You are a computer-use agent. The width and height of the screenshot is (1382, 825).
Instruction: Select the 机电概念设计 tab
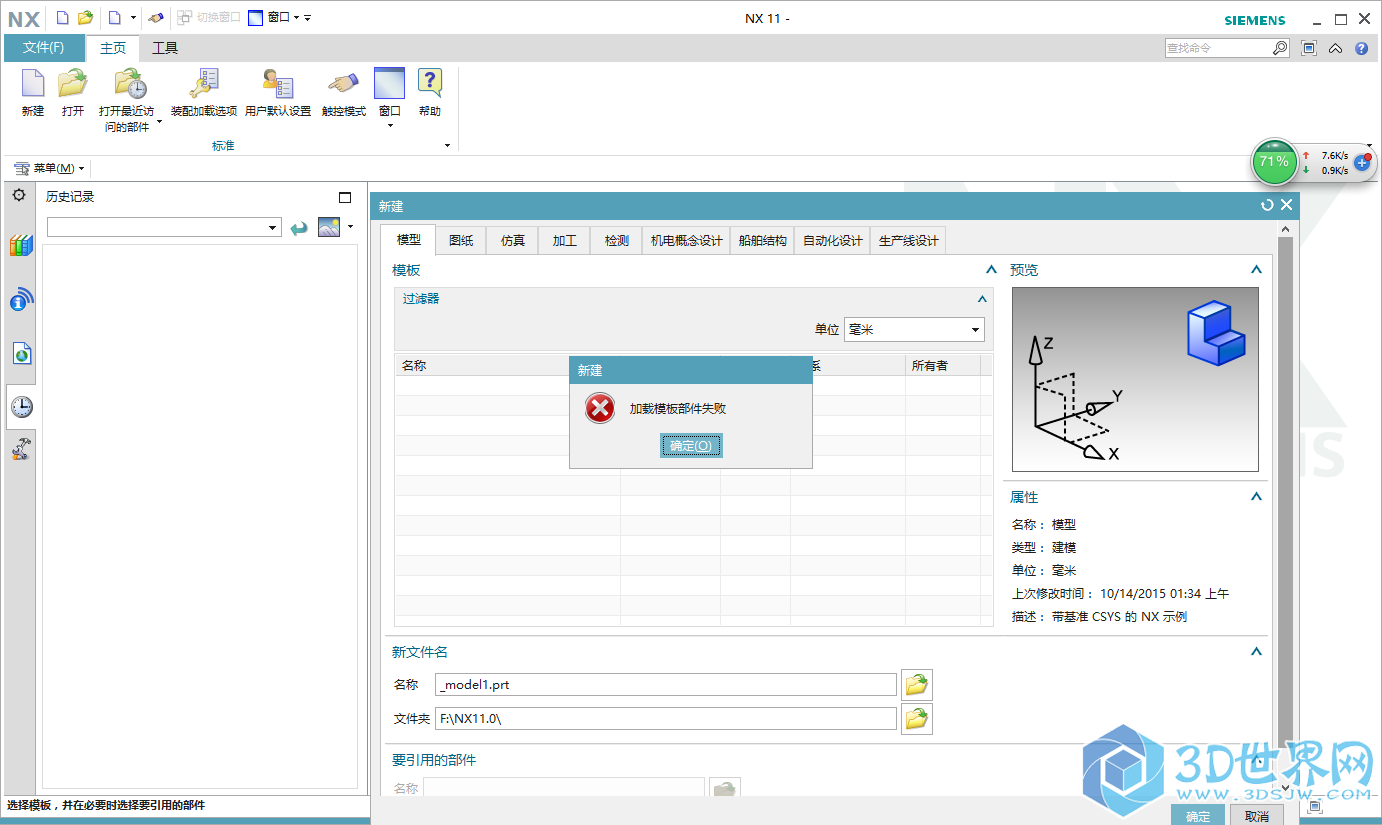click(x=686, y=240)
